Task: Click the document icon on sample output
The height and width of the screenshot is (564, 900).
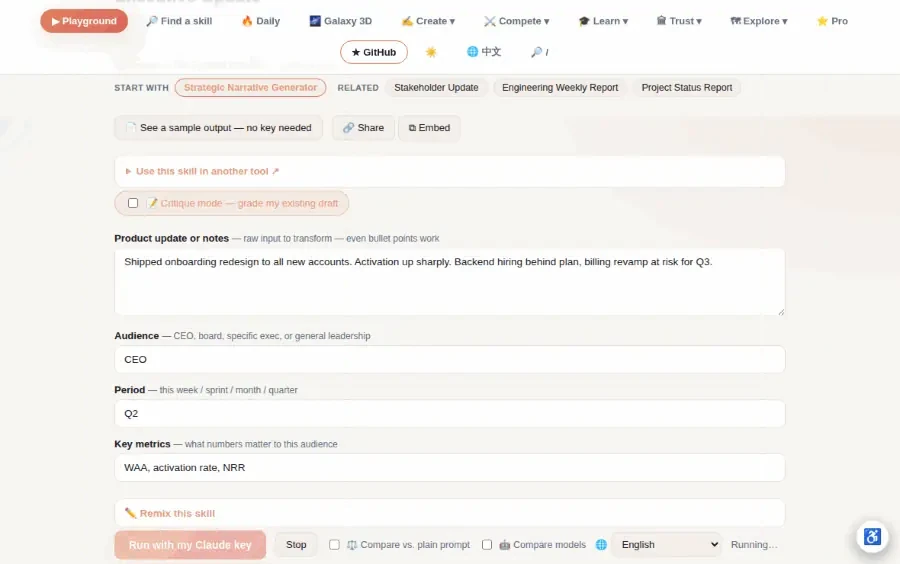Action: pos(131,128)
